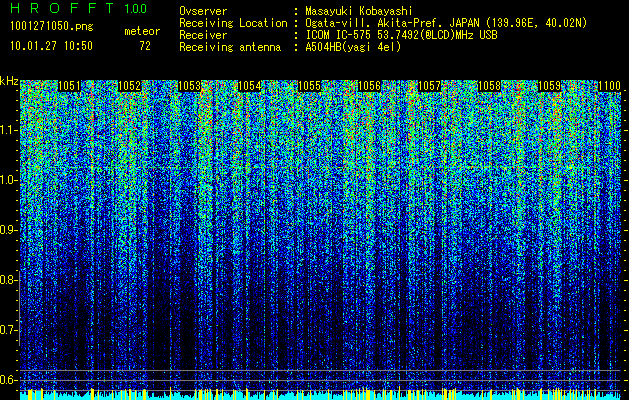Click the 1058 time marker
The image size is (629, 400).
(489, 86)
